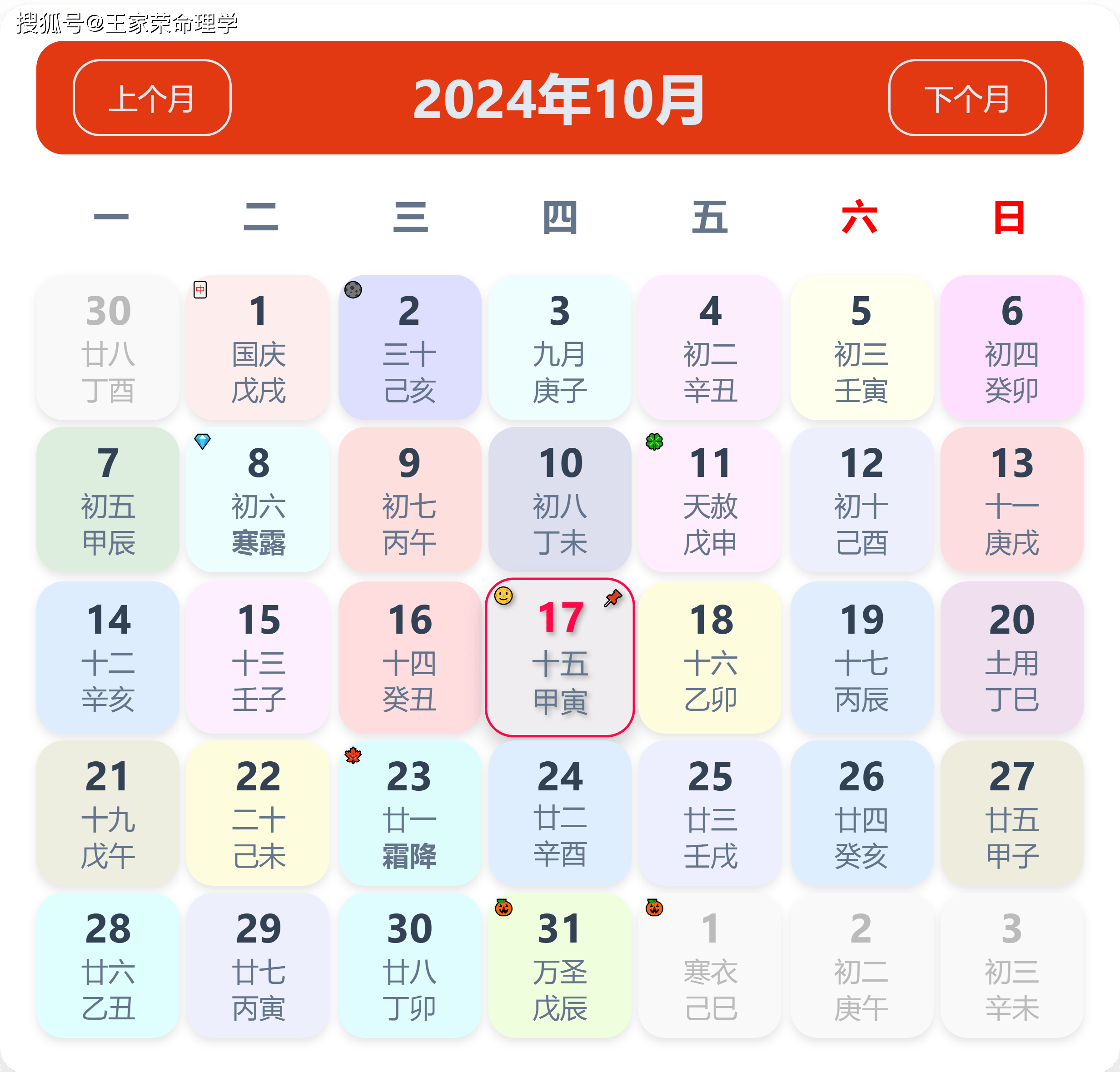Image resolution: width=1120 pixels, height=1072 pixels.
Task: Select October 20 土用 丁巳 cell
Action: click(1012, 657)
